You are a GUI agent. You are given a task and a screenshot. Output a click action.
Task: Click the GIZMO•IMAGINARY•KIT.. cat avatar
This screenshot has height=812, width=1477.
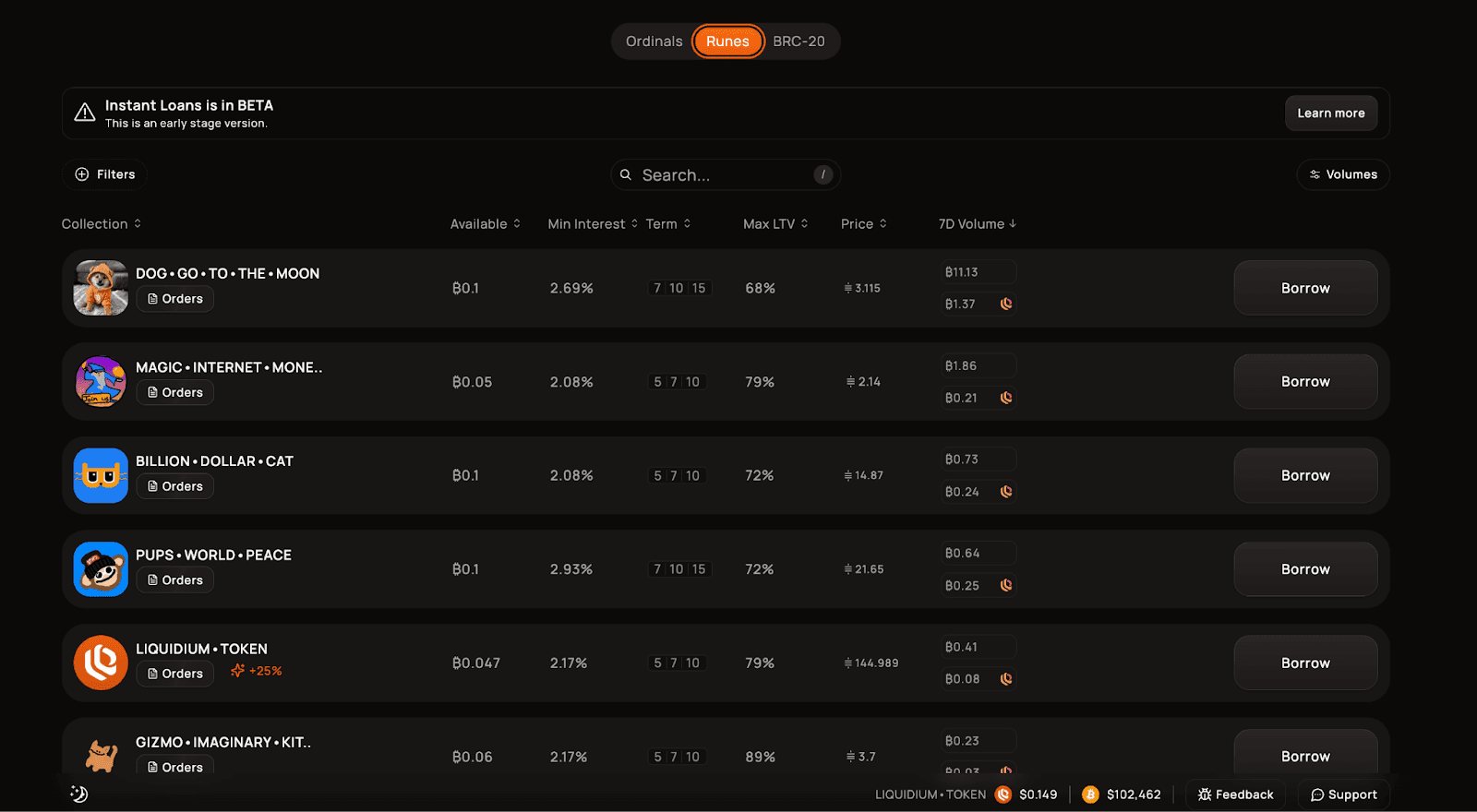pyautogui.click(x=101, y=756)
